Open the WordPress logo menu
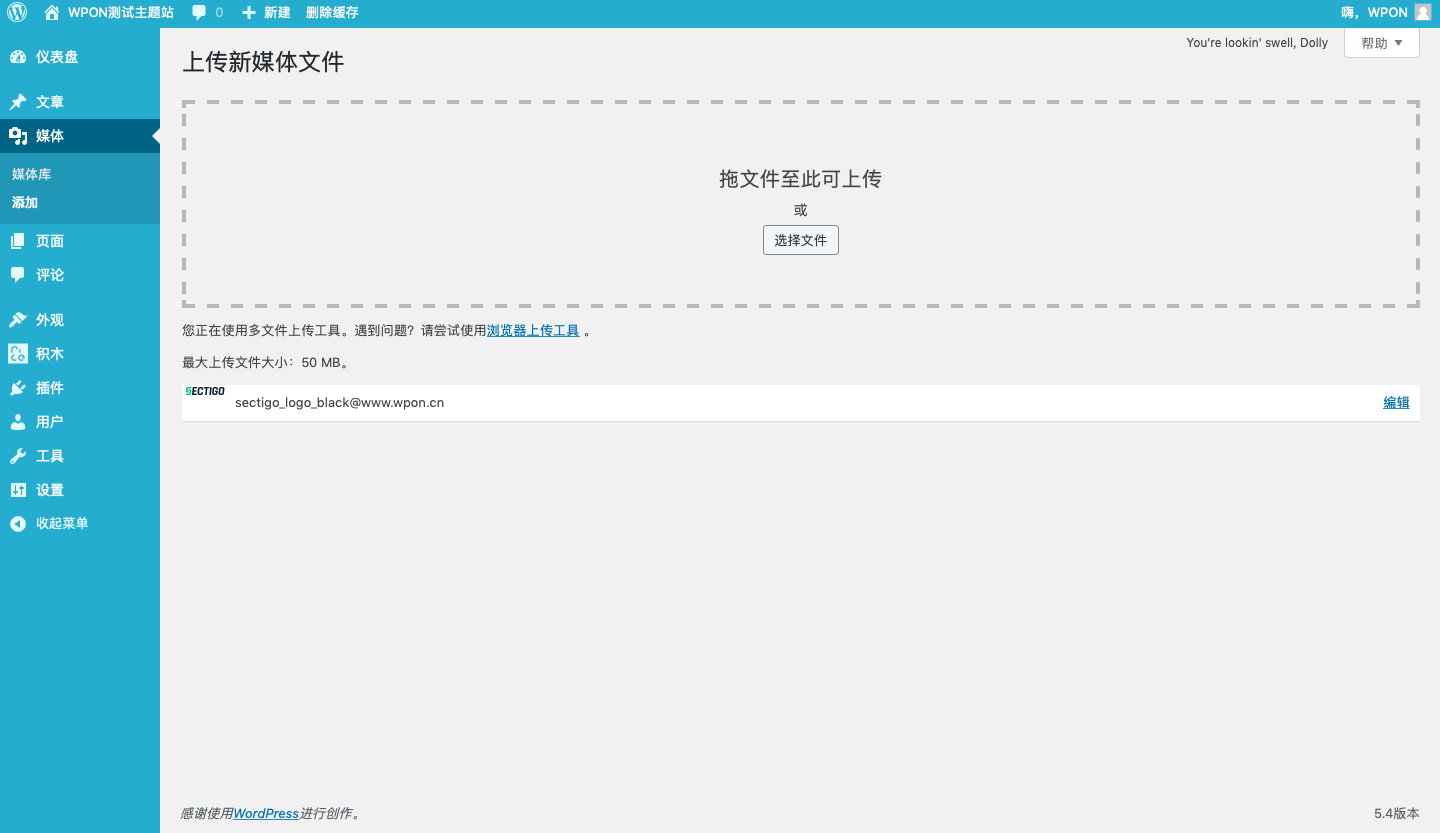The height and width of the screenshot is (833, 1440). [17, 13]
